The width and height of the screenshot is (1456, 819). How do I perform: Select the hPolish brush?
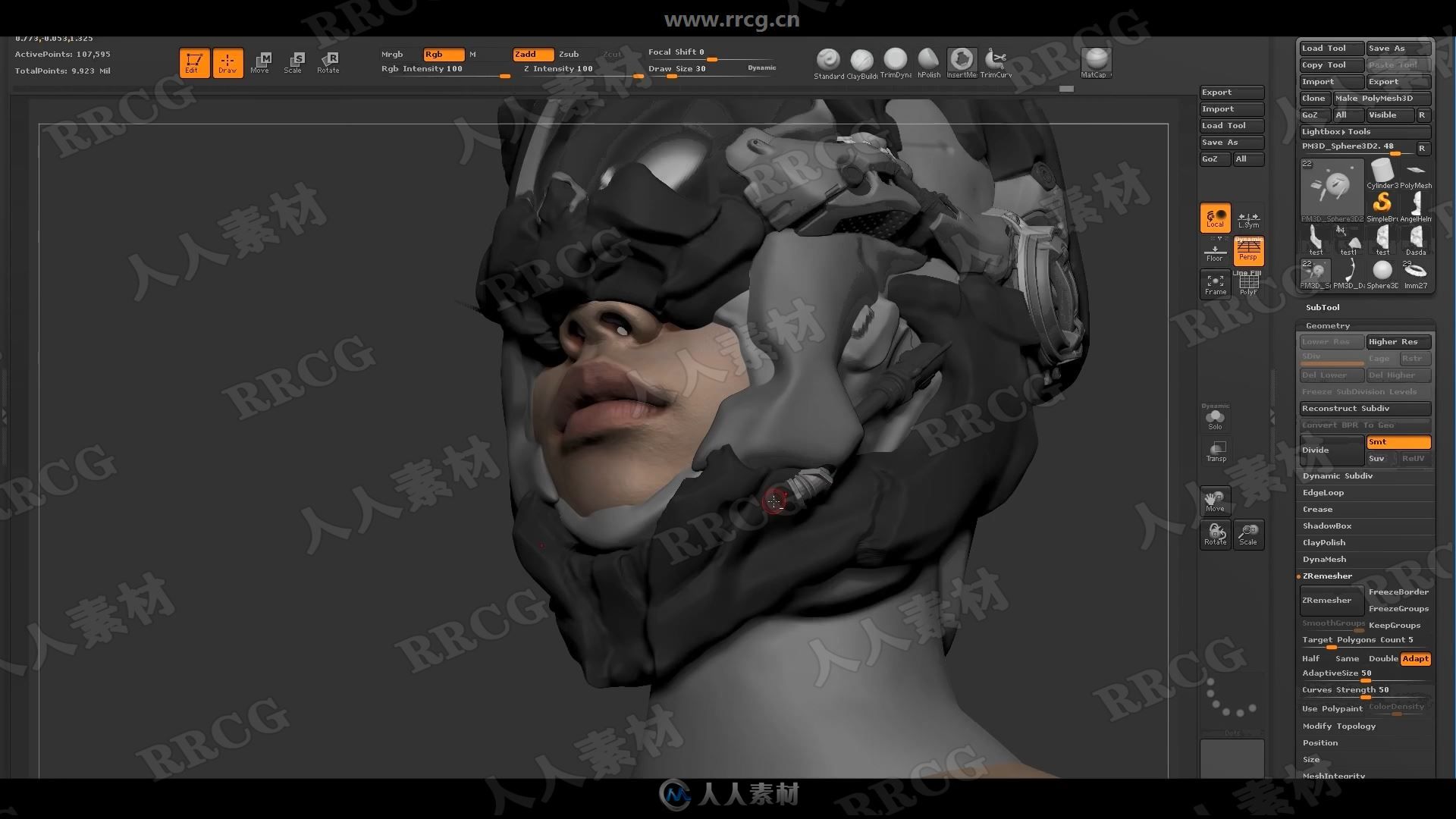coord(927,63)
